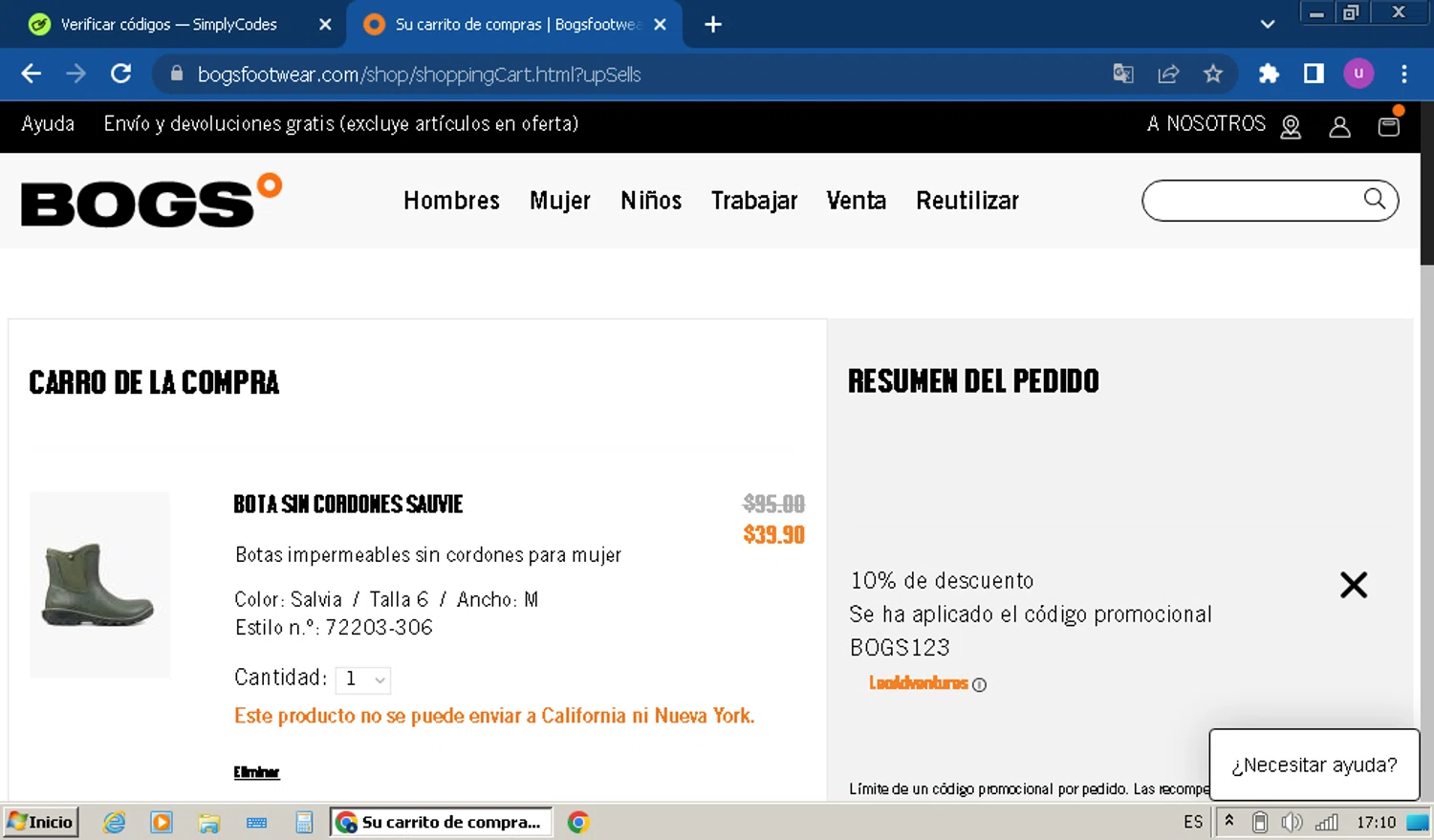Click the 17:10 clock
1434x840 pixels.
tap(1377, 822)
